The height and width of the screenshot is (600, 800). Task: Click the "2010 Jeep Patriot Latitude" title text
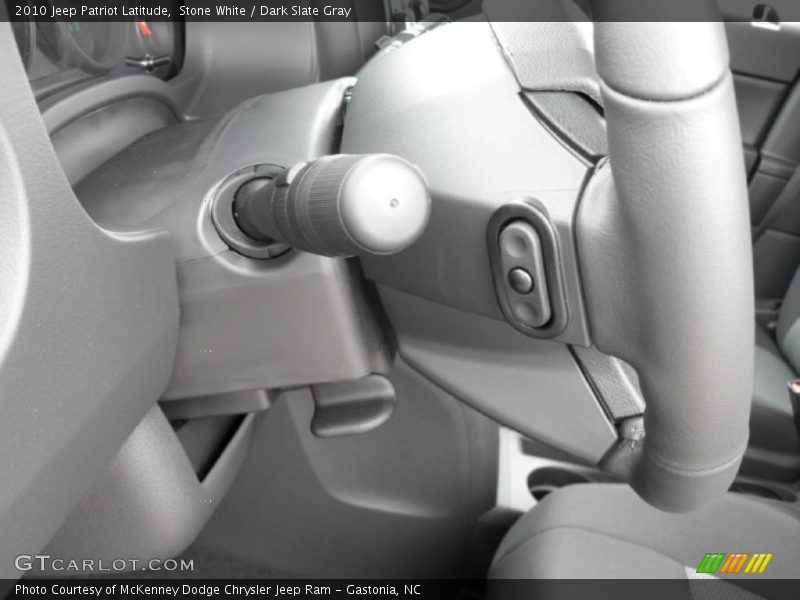tap(92, 11)
